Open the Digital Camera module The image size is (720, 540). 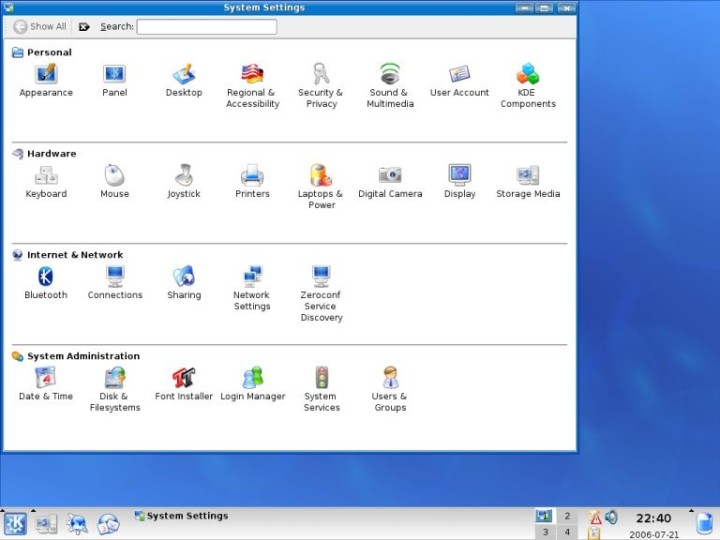[x=390, y=181]
